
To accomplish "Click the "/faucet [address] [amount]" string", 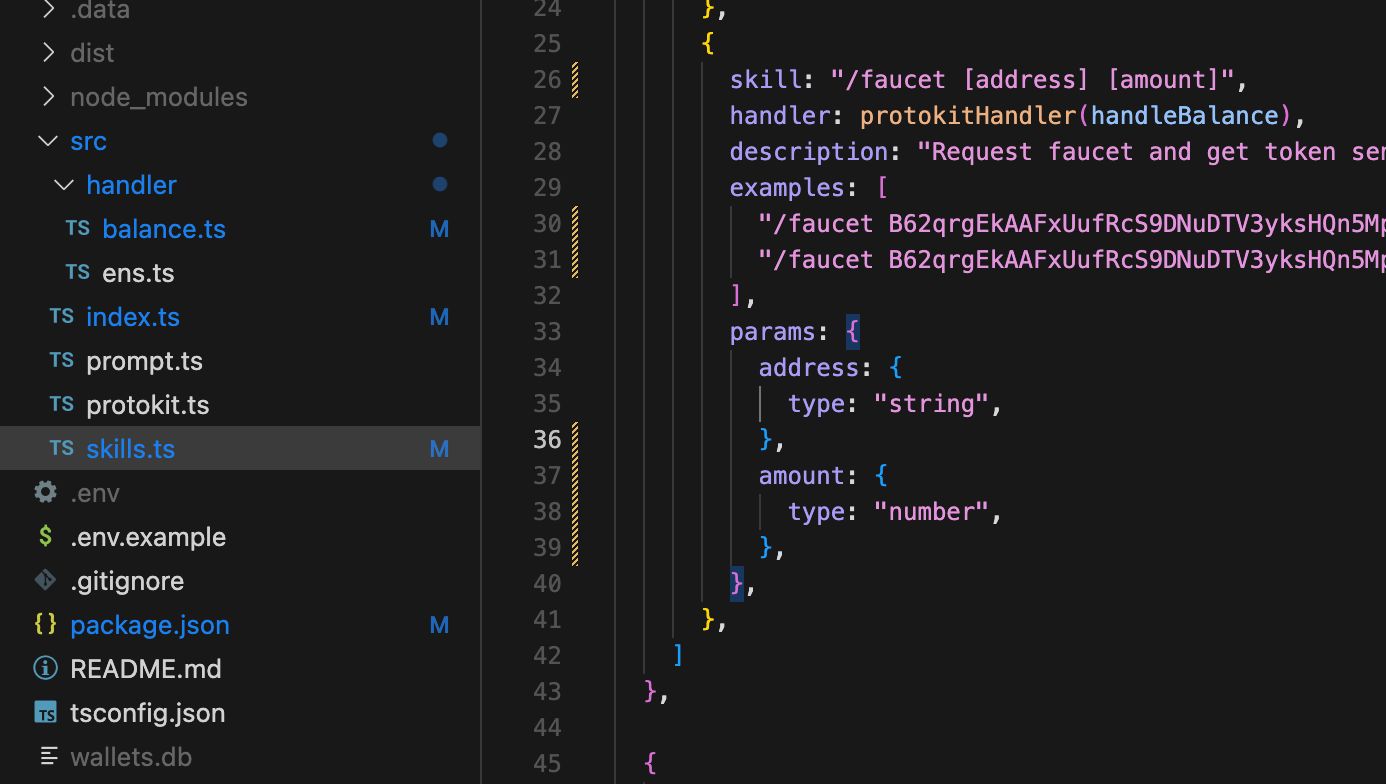I will (1033, 79).
